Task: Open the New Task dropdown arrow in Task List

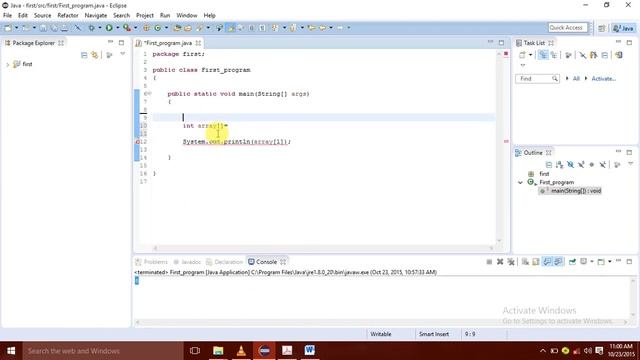Action: tap(531, 55)
